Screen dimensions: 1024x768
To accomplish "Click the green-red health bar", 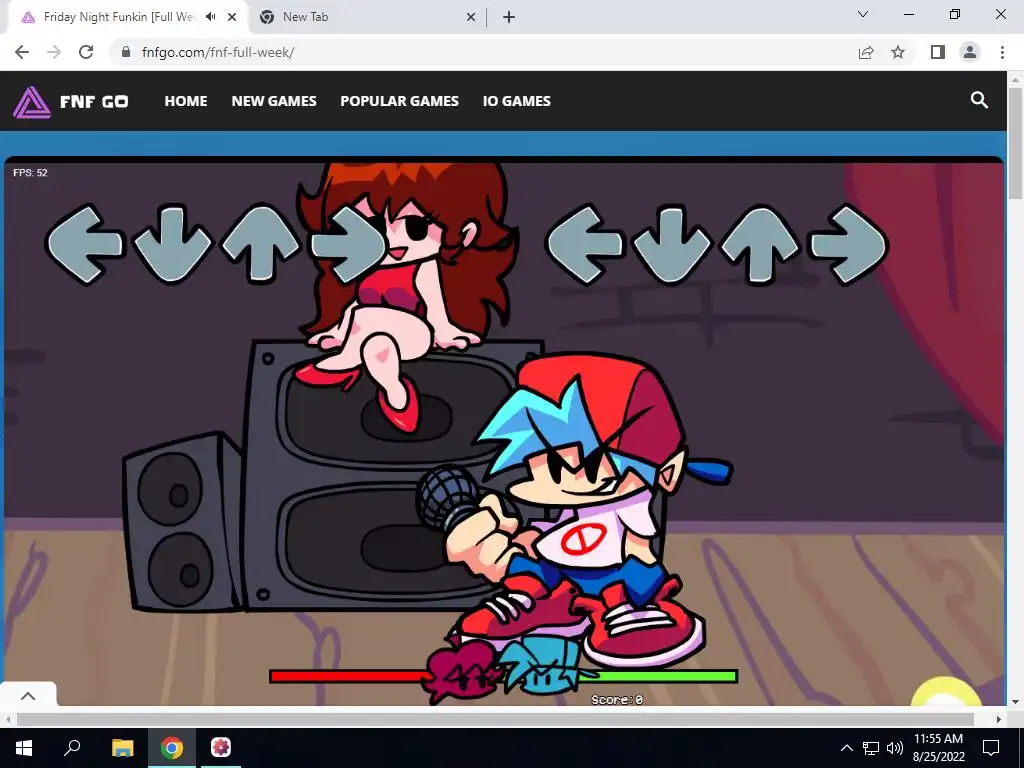I will point(503,676).
